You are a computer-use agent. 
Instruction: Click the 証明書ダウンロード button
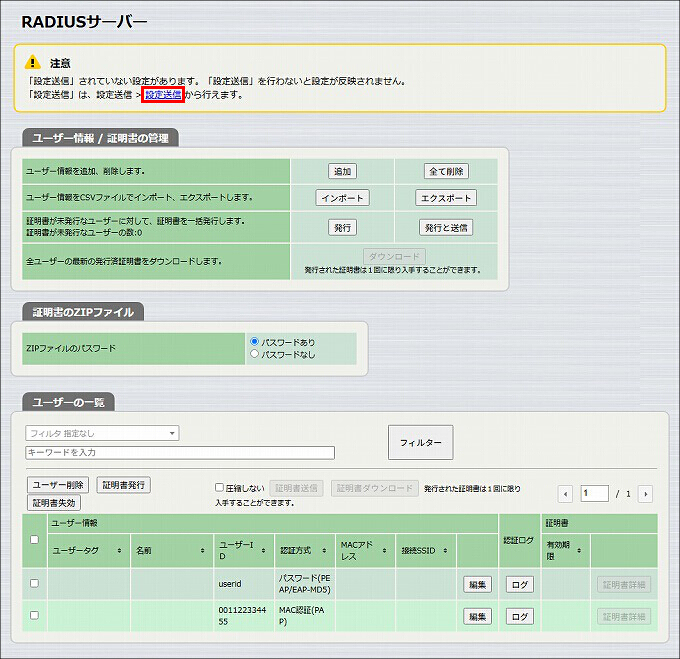(x=375, y=488)
